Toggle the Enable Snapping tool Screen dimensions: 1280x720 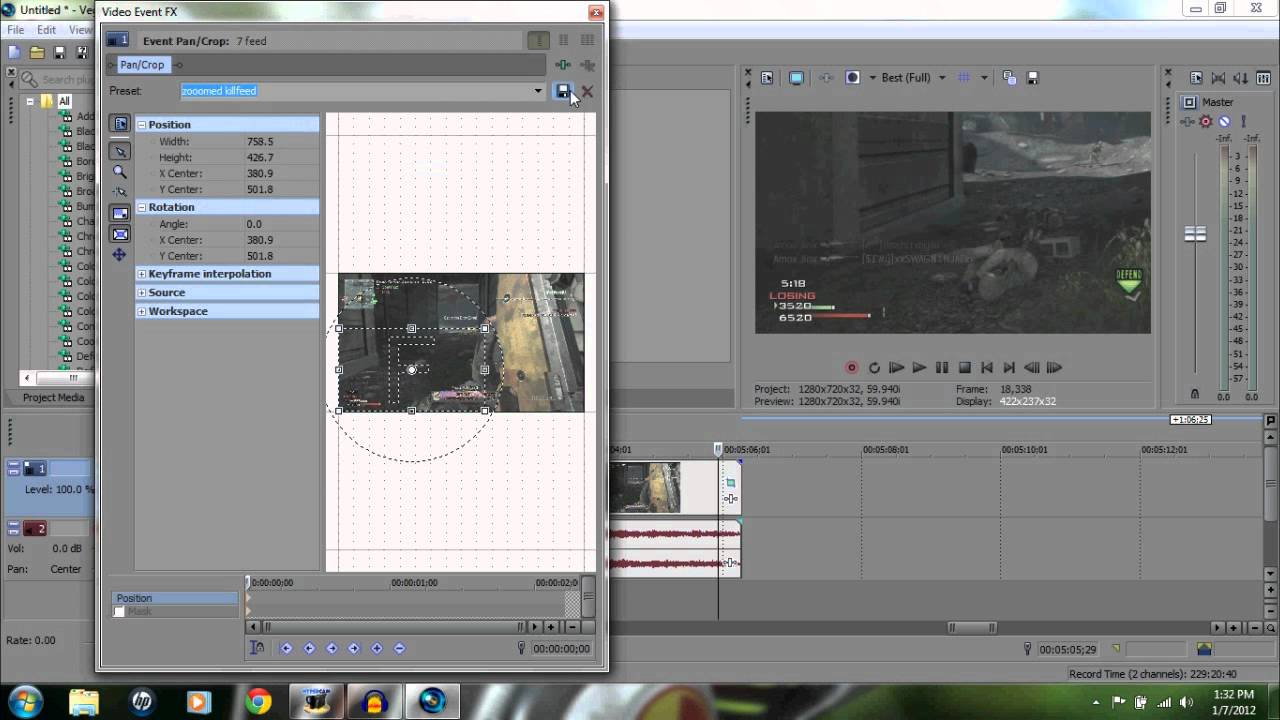tap(120, 192)
